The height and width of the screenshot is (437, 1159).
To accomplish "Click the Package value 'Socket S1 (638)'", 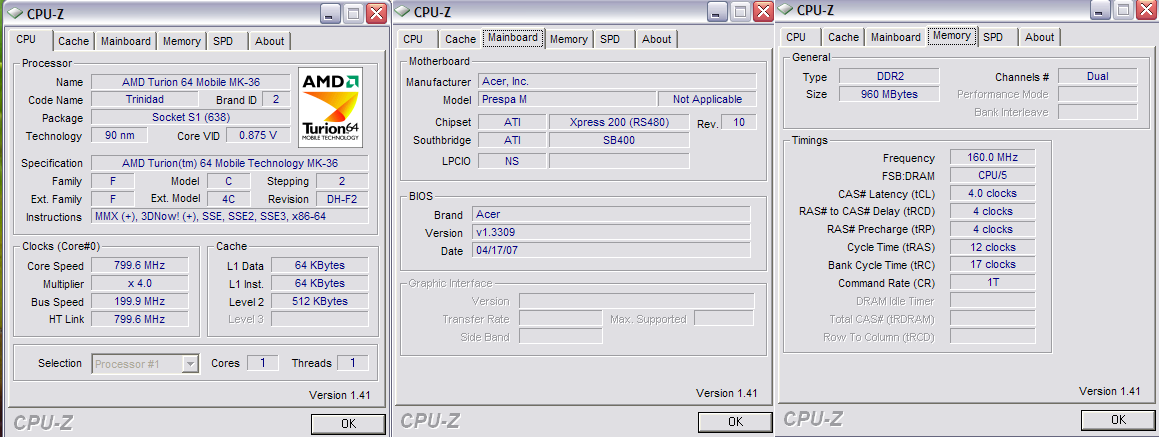I will (x=191, y=117).
